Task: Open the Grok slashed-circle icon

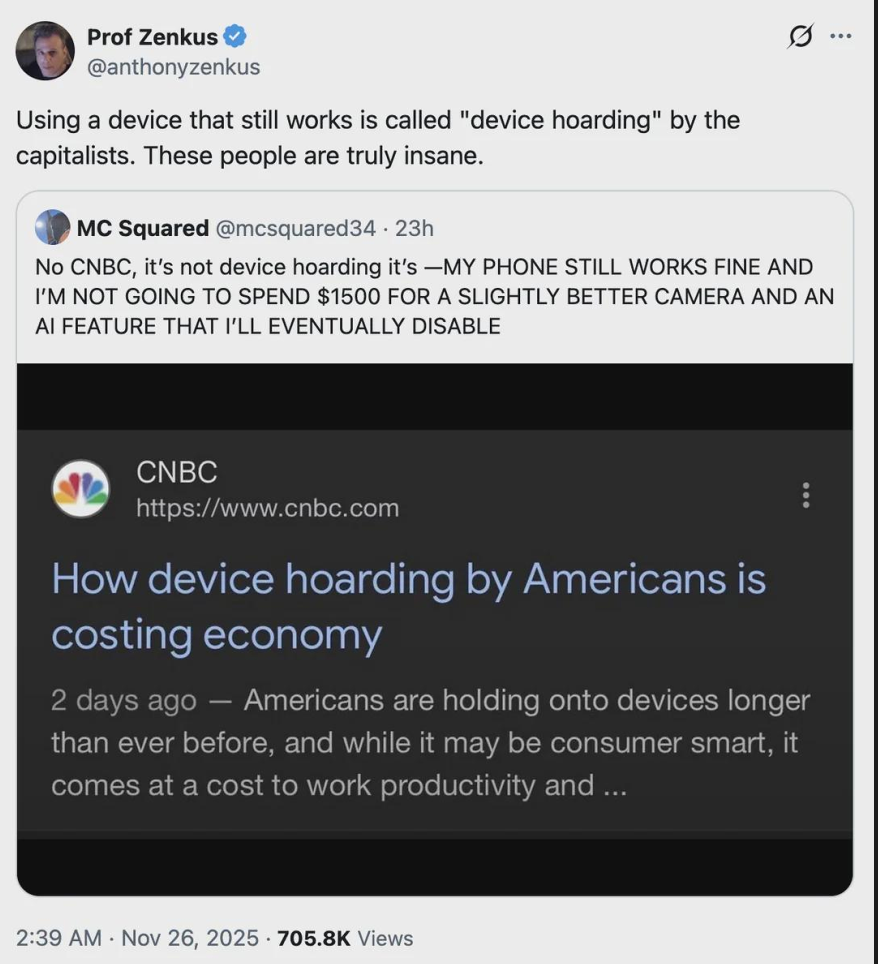Action: pyautogui.click(x=800, y=37)
